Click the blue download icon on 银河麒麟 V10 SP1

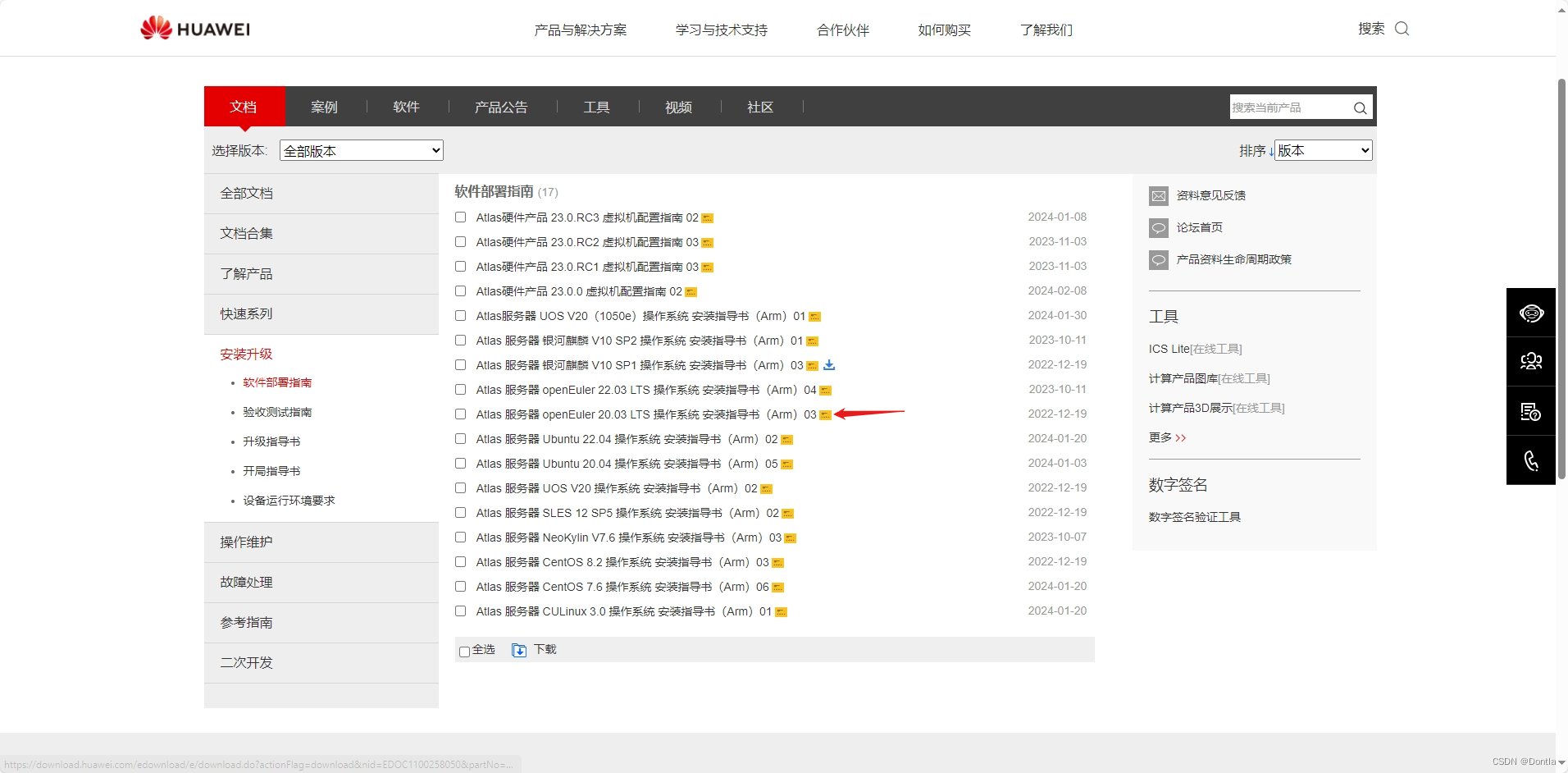[x=829, y=365]
